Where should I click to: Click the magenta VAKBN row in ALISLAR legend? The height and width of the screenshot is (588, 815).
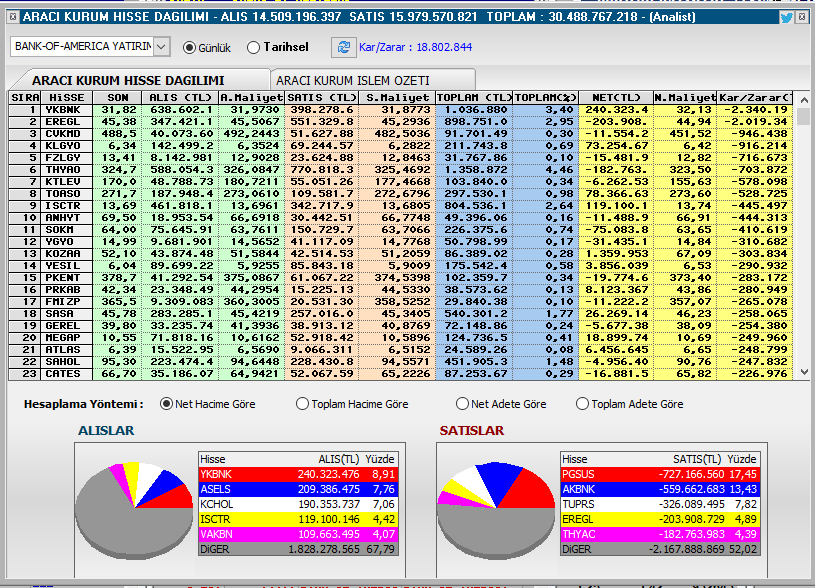coord(298,534)
